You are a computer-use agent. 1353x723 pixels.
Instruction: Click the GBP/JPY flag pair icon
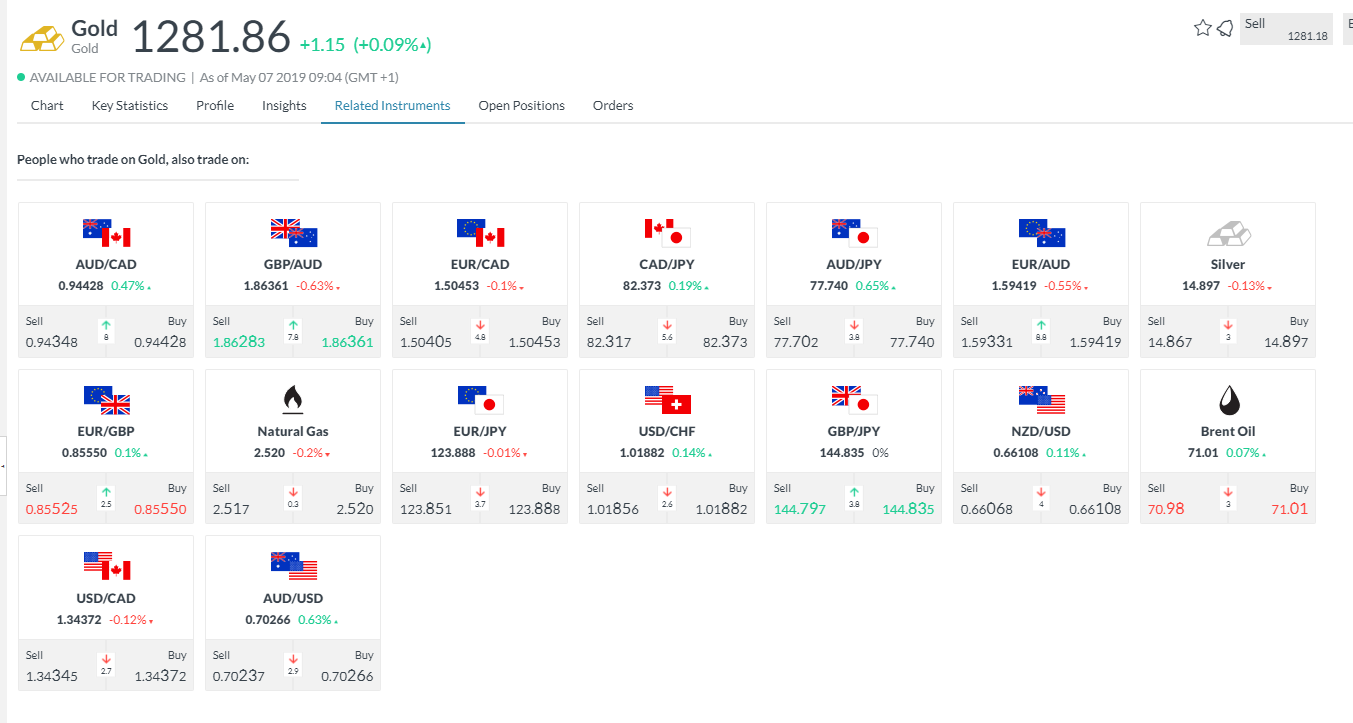point(854,400)
